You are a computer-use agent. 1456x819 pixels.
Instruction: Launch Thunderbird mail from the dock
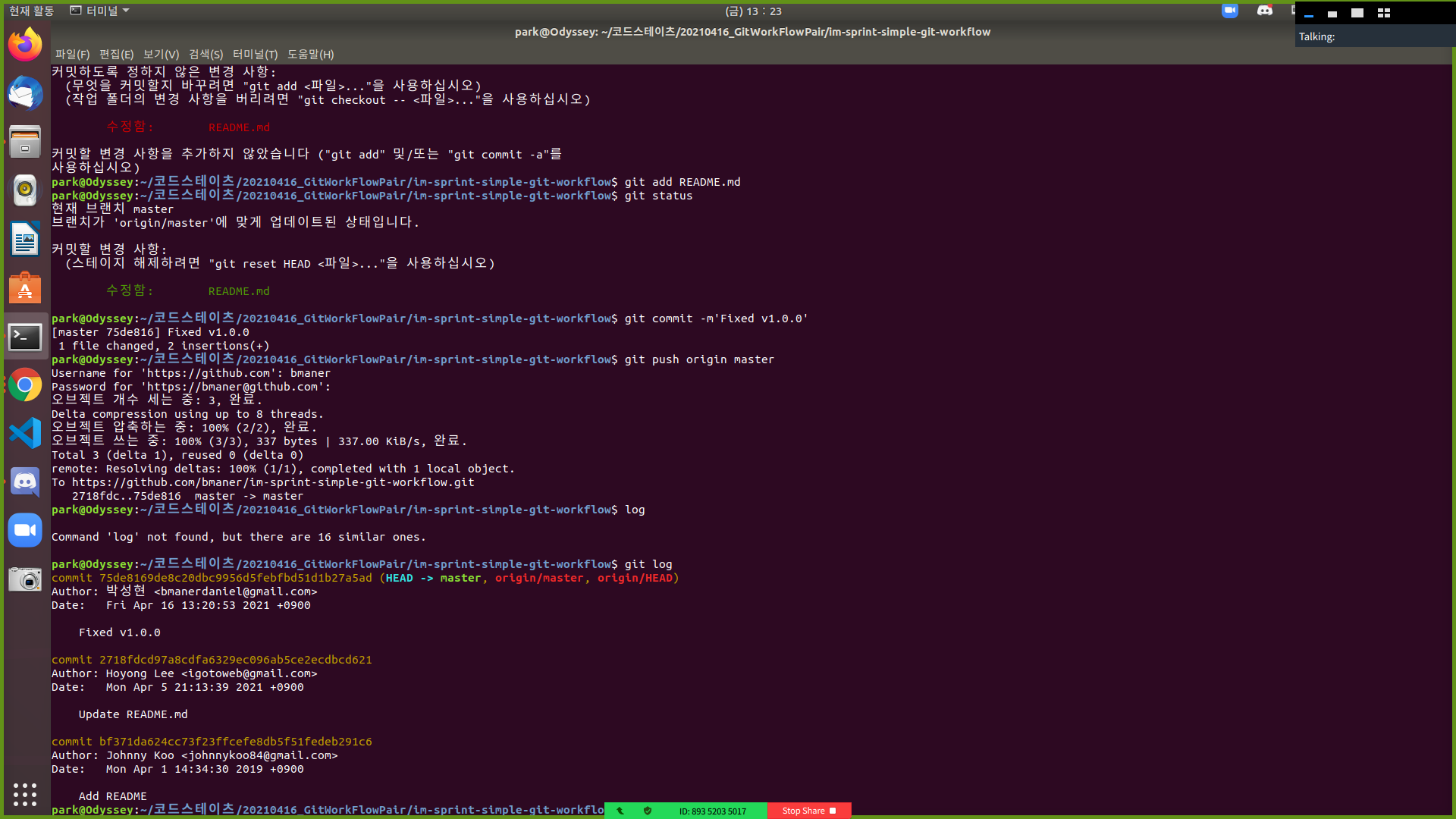25,94
